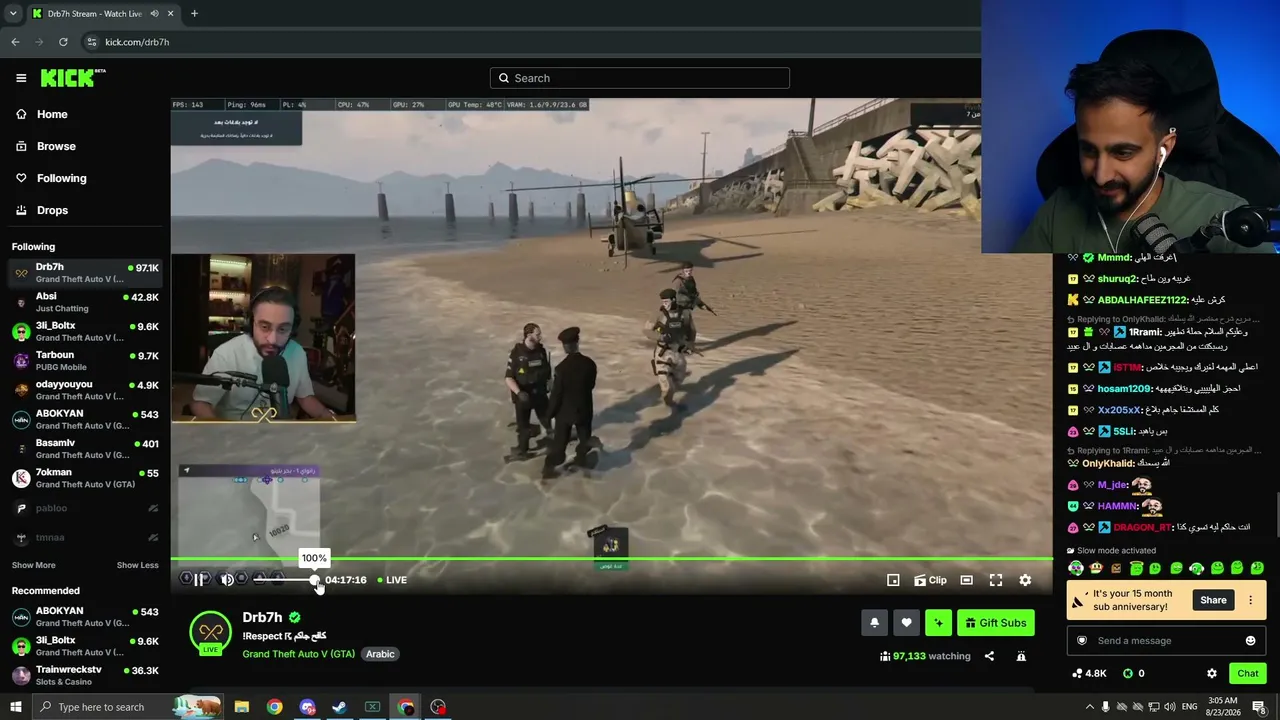This screenshot has width=1280, height=720.
Task: Open the anniversary banner three-dot menu
Action: point(1250,600)
